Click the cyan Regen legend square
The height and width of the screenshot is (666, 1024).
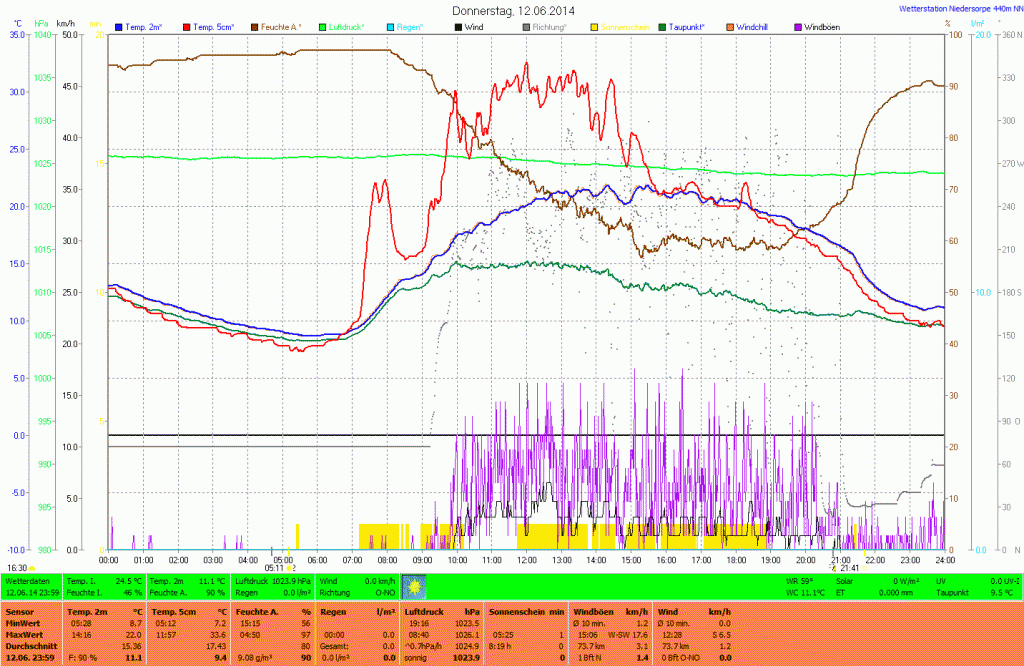(x=390, y=27)
